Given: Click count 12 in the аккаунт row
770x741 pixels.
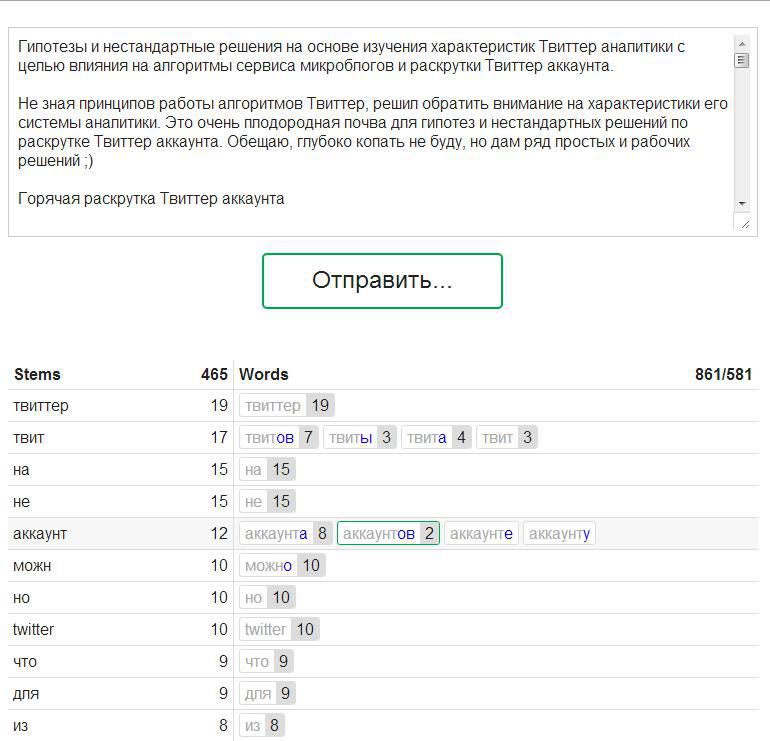Looking at the screenshot, I should pos(219,533).
